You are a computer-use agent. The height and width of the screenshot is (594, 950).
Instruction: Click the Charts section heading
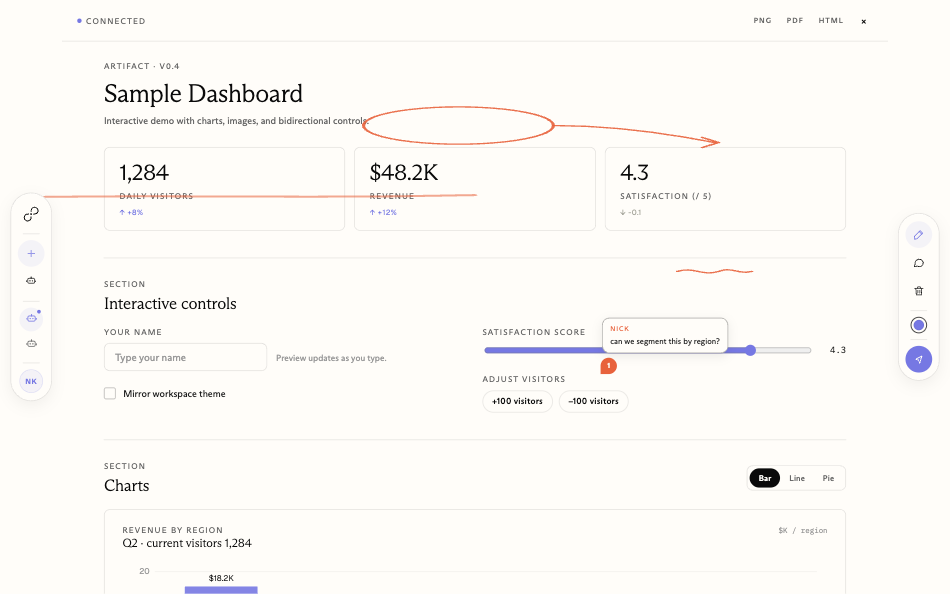coord(127,486)
